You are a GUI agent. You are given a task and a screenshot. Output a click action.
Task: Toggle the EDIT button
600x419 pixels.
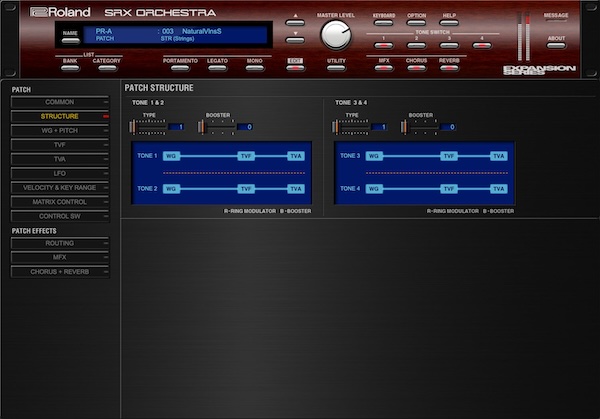295,68
